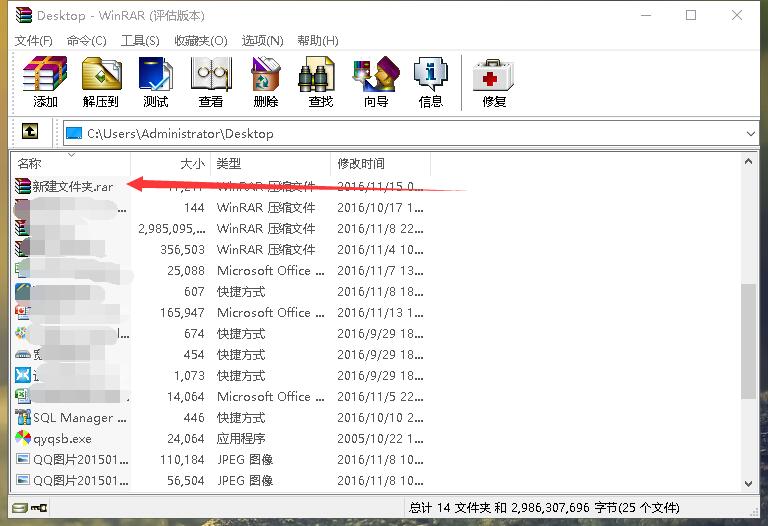768x526 pixels.
Task: Click the qyqsb.exe application icon
Action: [23, 438]
